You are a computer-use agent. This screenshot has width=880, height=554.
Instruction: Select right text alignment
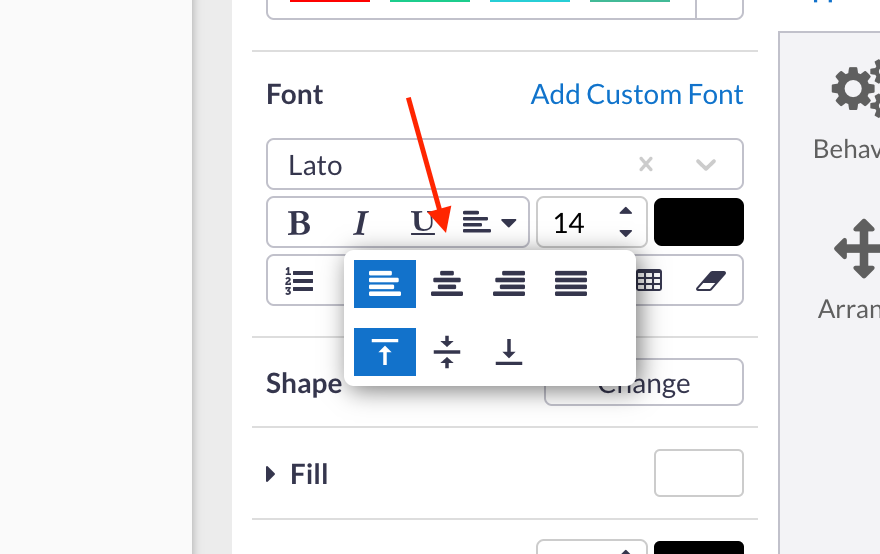click(509, 284)
